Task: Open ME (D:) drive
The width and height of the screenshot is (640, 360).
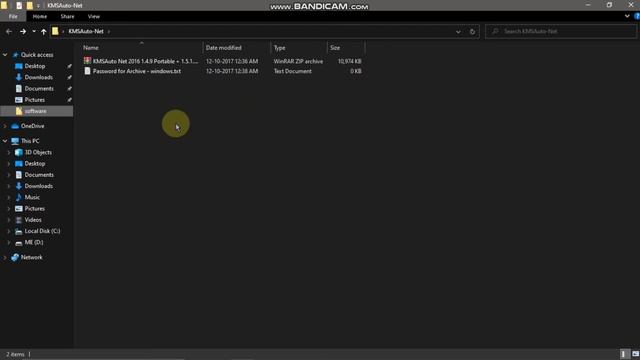Action: click(33, 242)
